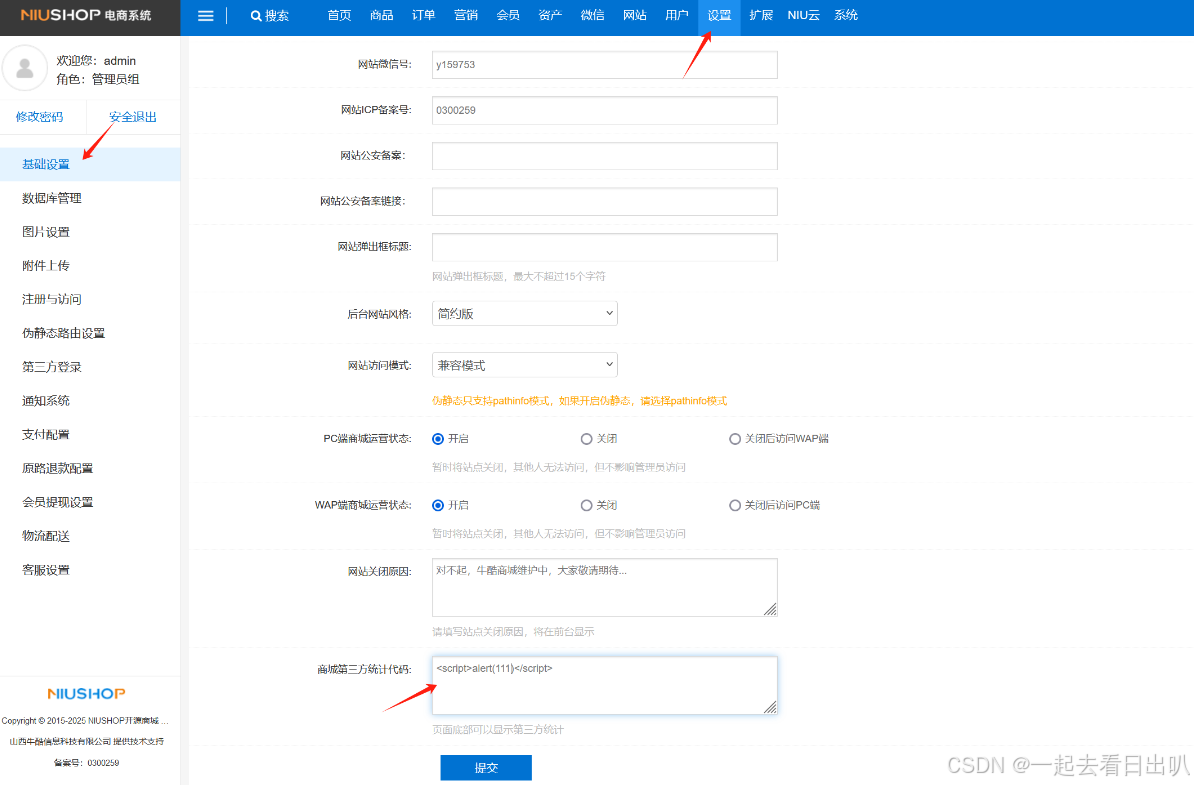Open 系统 top menu
Image resolution: width=1194 pixels, height=785 pixels.
846,15
